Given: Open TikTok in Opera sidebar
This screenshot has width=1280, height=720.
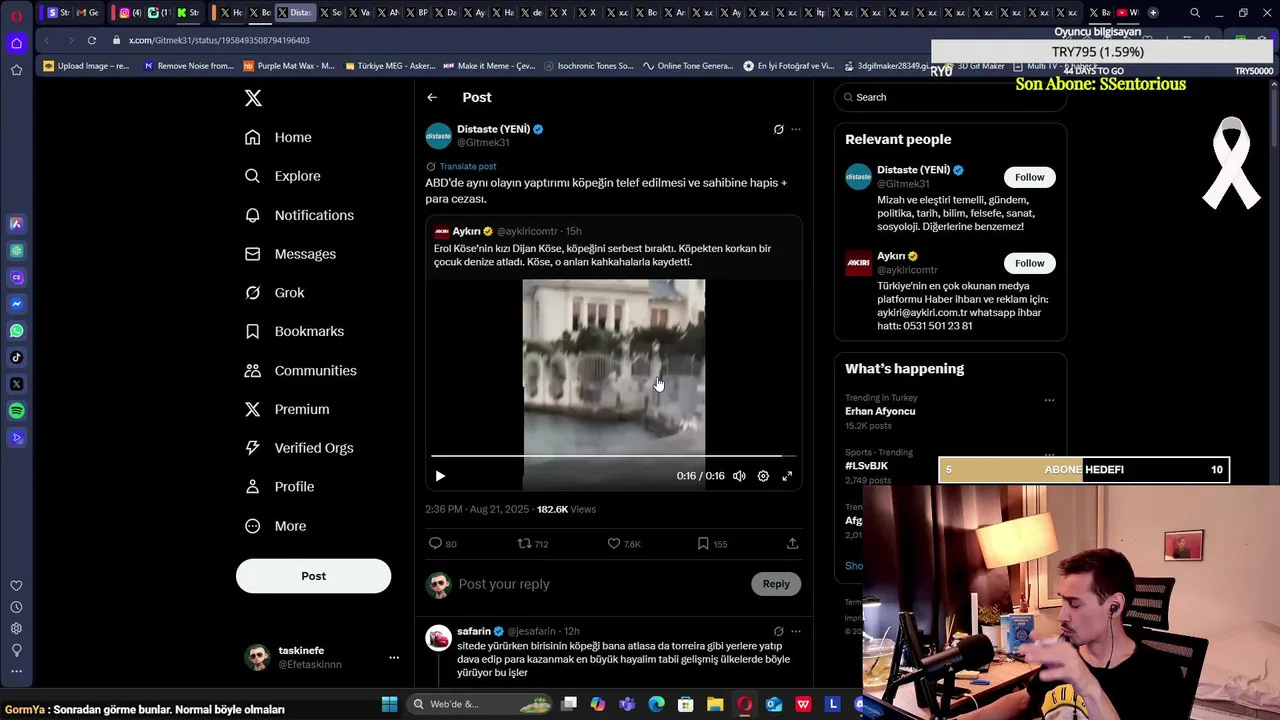Looking at the screenshot, I should [16, 357].
